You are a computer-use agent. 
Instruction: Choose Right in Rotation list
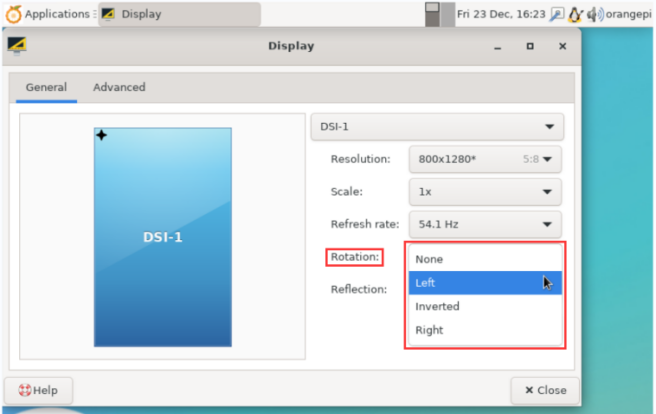(485, 330)
